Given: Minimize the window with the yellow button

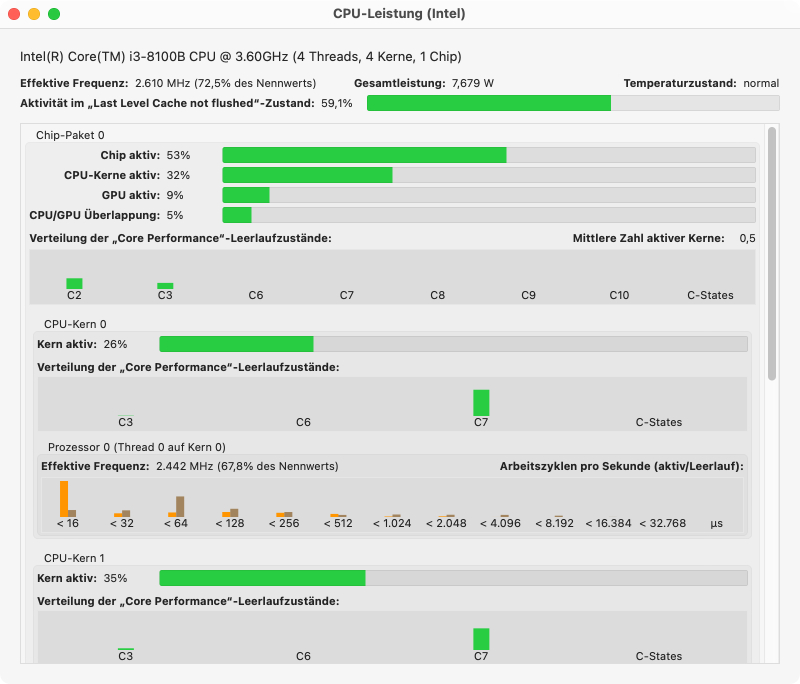Looking at the screenshot, I should (34, 14).
